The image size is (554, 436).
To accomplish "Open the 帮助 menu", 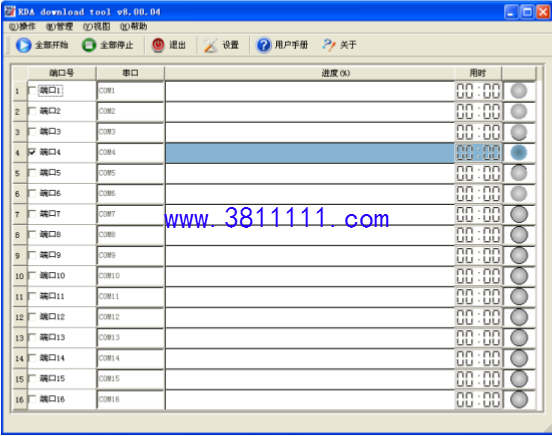I will click(x=134, y=26).
